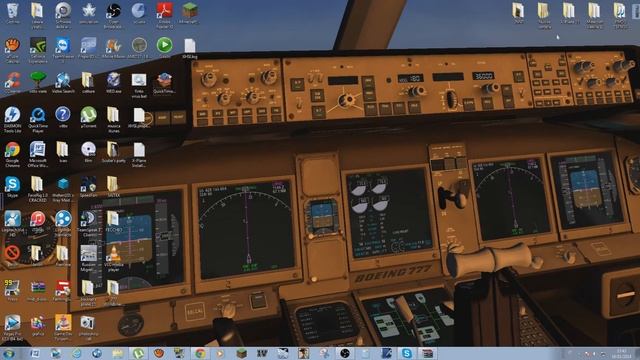Launch Fraps desktop shortcut
Screen dimensions: 640x360
tap(13, 291)
